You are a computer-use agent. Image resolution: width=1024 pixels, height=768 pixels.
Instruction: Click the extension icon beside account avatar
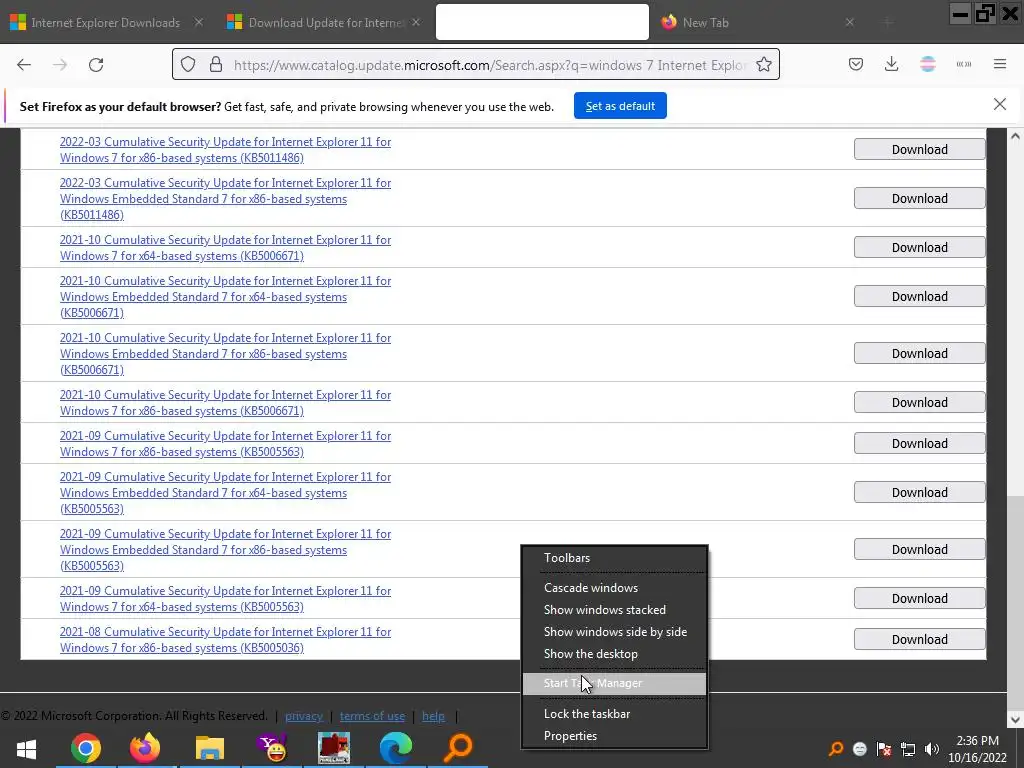963,64
